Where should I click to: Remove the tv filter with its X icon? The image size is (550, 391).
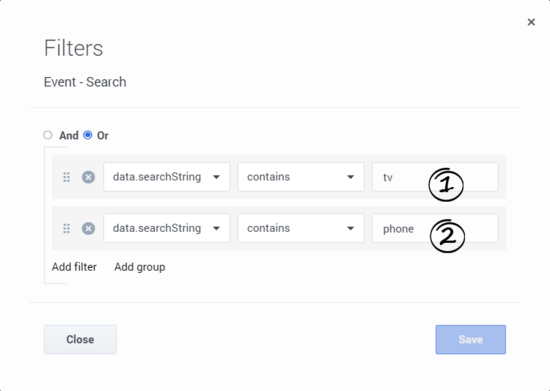pos(88,177)
